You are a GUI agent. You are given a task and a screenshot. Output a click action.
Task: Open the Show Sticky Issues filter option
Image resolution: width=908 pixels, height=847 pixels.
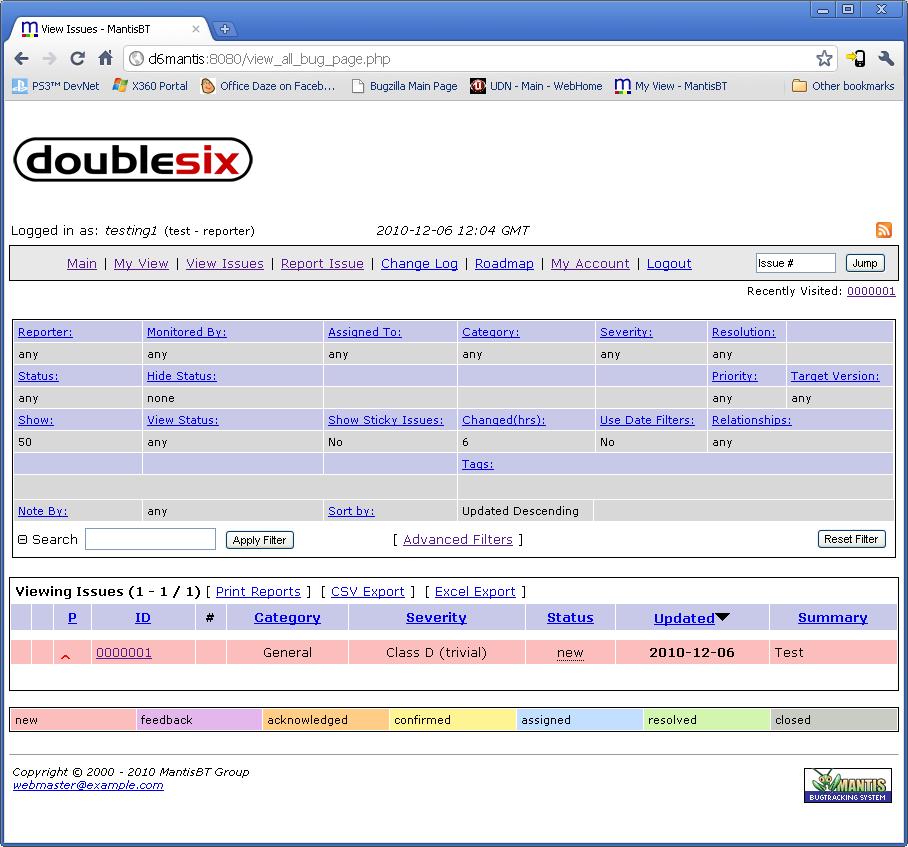point(385,420)
